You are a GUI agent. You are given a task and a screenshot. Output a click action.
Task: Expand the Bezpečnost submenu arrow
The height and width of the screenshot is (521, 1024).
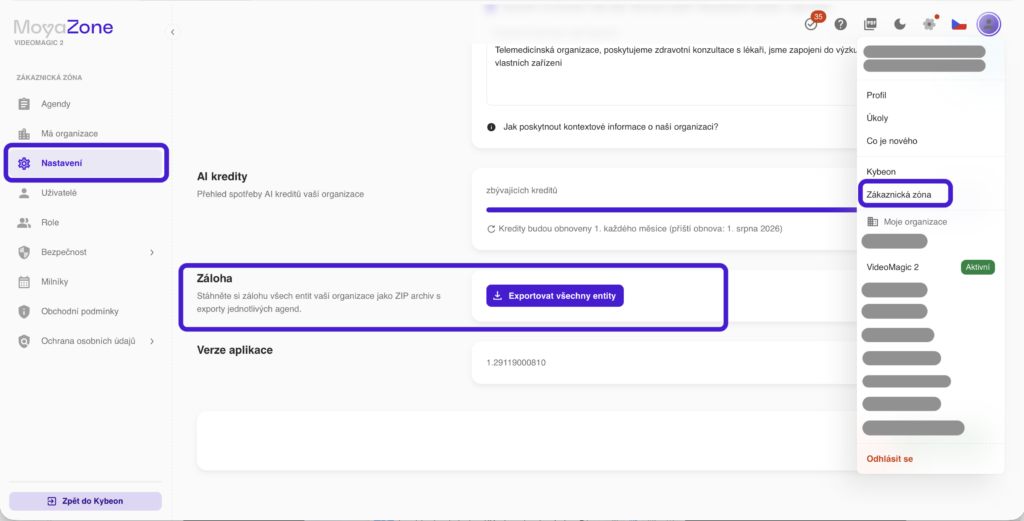click(x=152, y=252)
